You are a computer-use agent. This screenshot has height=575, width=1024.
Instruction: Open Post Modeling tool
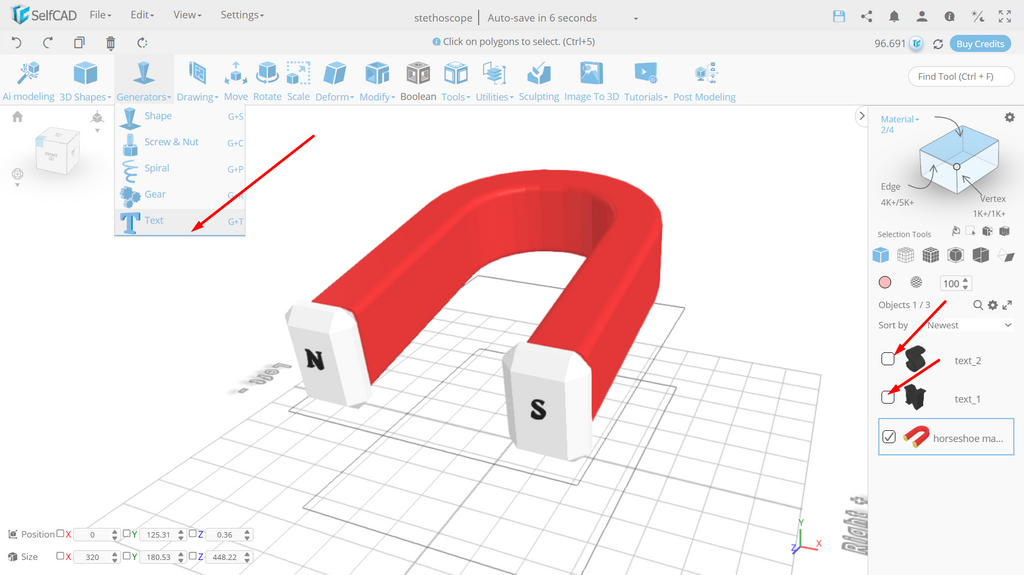pos(705,74)
